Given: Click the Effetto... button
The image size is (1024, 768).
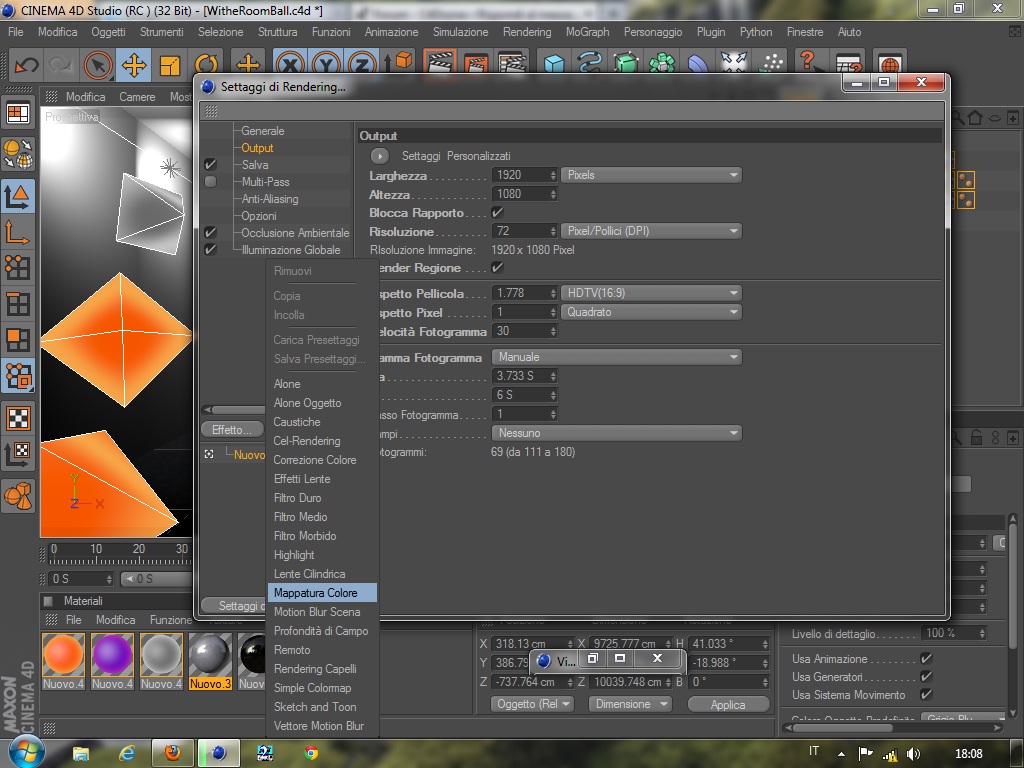Looking at the screenshot, I should tap(232, 430).
